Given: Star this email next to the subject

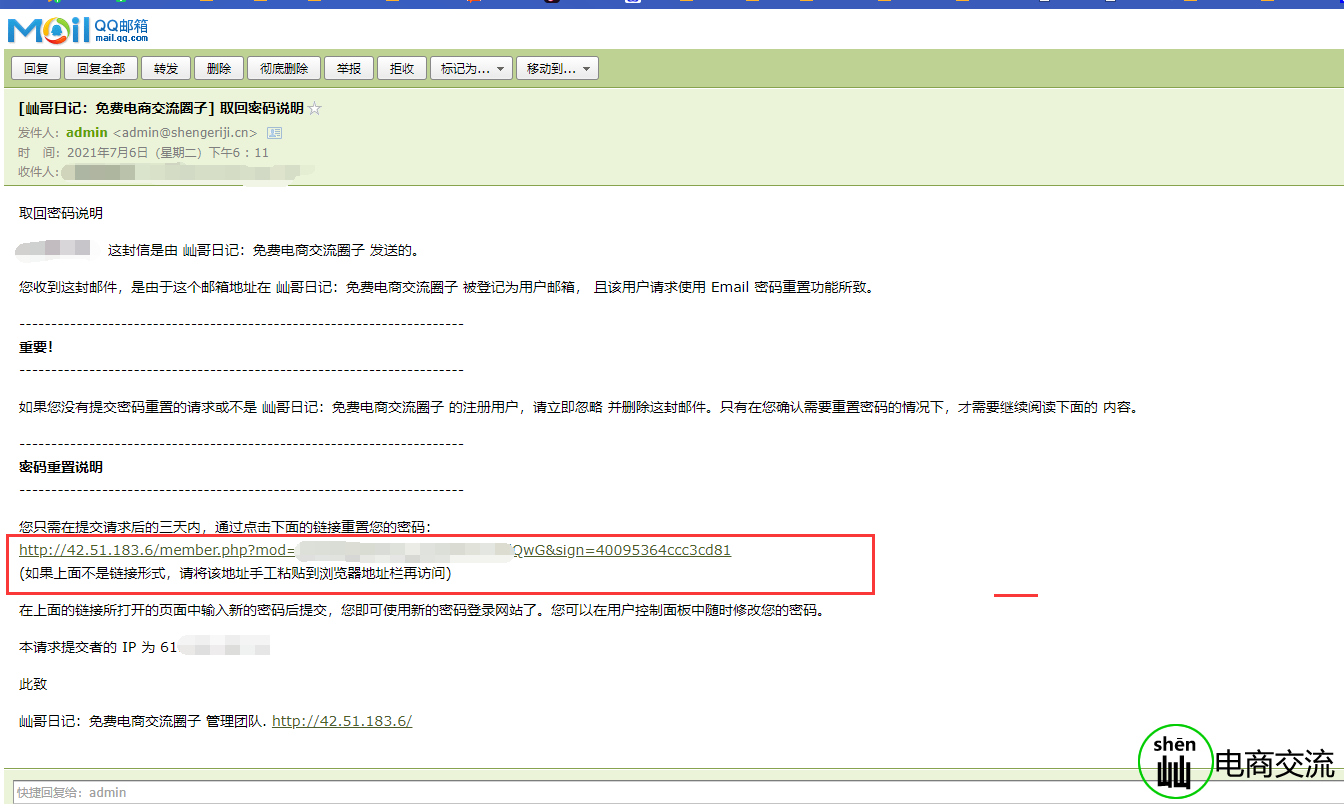Looking at the screenshot, I should pos(314,108).
